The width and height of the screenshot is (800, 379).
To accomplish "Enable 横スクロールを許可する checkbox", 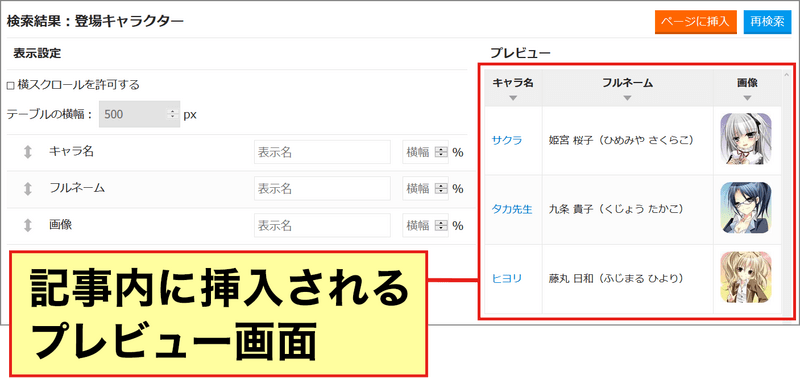I will point(10,86).
